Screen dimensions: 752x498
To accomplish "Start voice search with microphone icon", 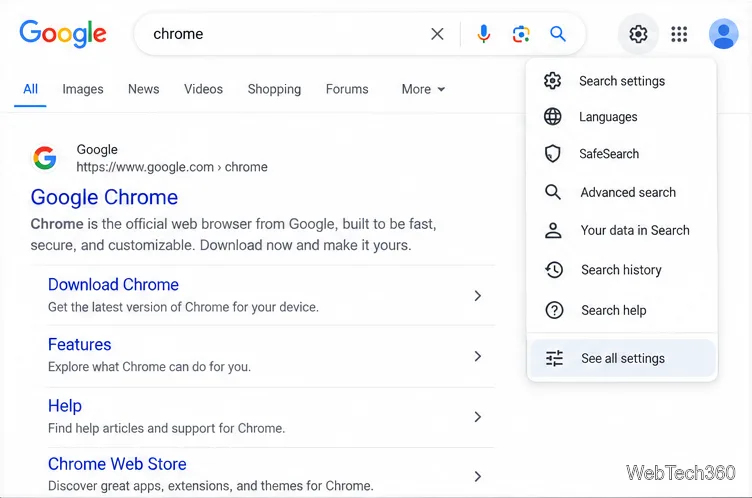I will coord(483,34).
